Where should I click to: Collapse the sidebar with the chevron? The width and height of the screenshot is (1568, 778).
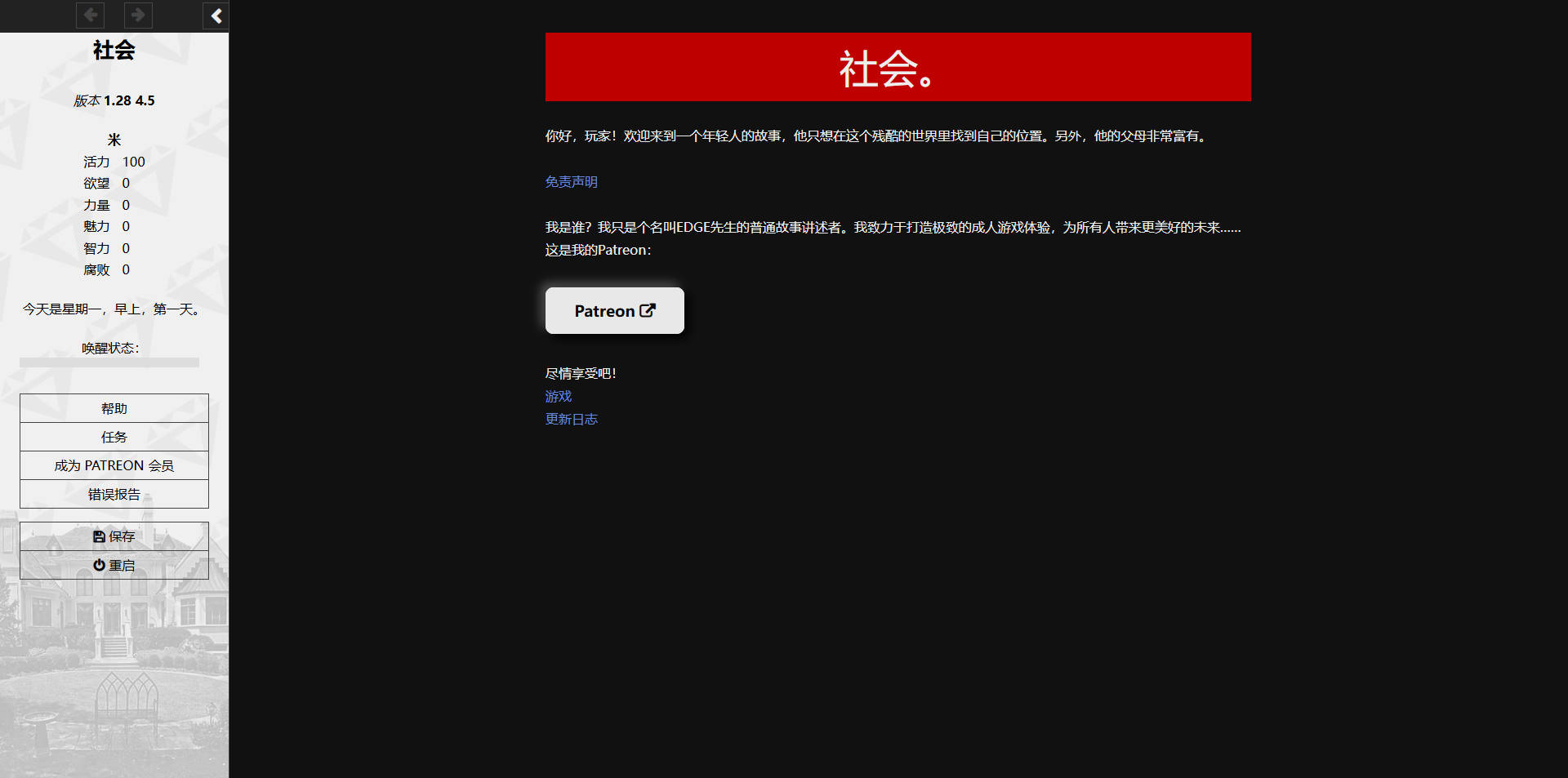coord(216,16)
